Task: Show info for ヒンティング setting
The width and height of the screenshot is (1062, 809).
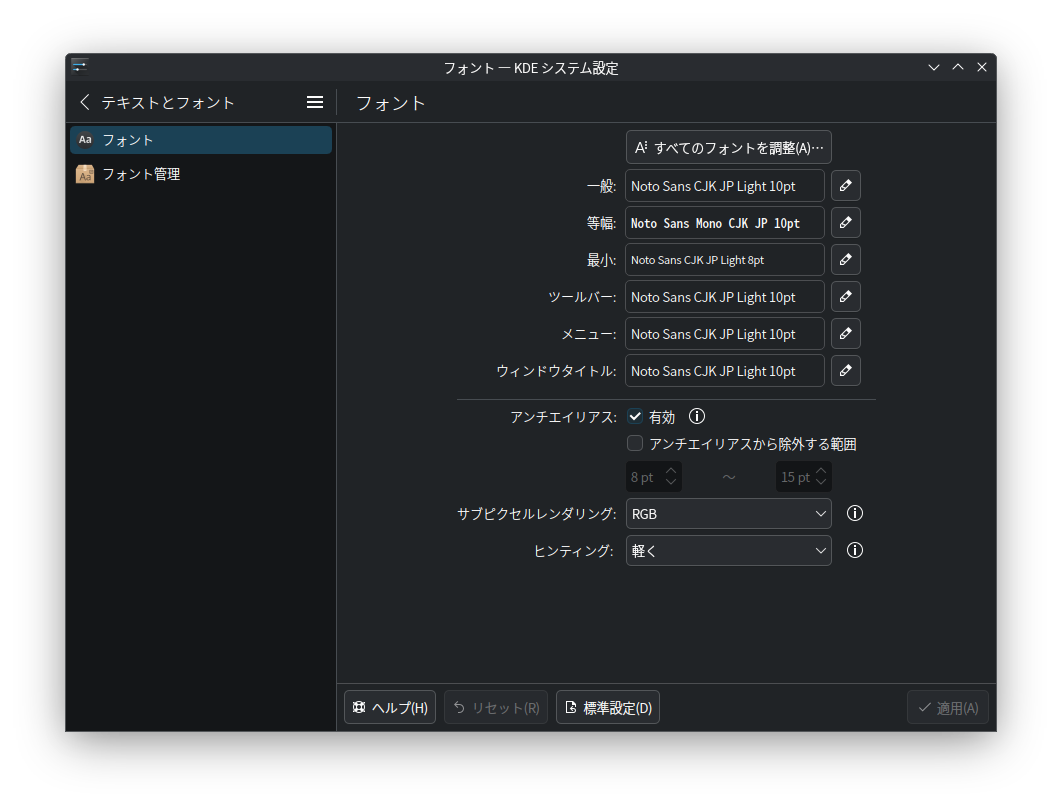Action: point(855,551)
